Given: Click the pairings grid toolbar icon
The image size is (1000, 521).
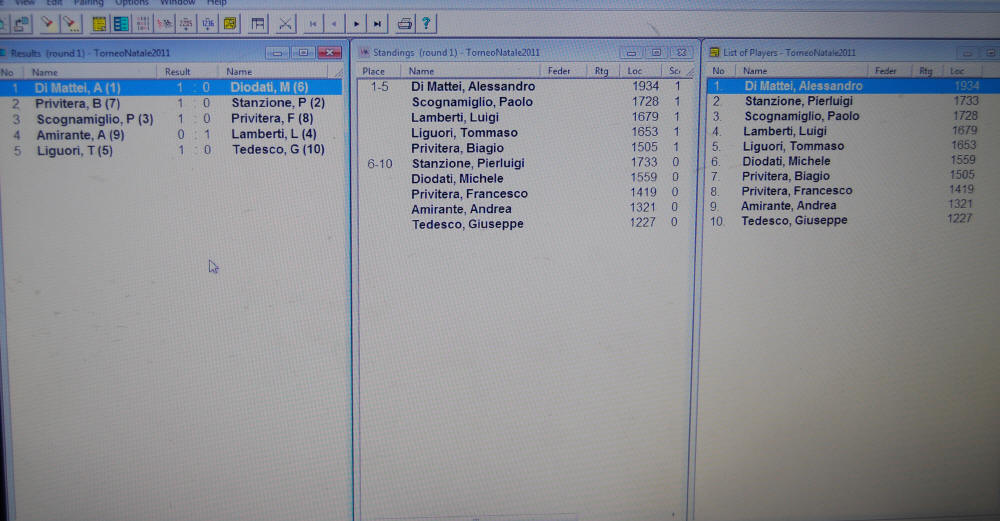Looking at the screenshot, I should click(143, 24).
